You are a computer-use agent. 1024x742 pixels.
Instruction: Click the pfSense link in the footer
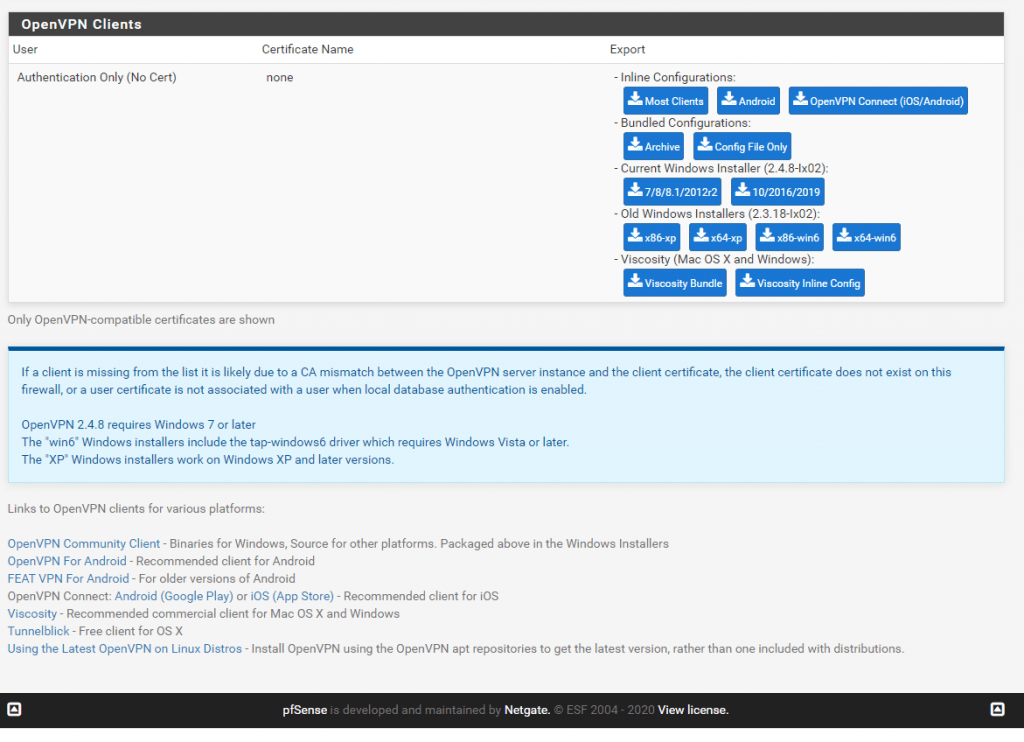pyautogui.click(x=305, y=710)
